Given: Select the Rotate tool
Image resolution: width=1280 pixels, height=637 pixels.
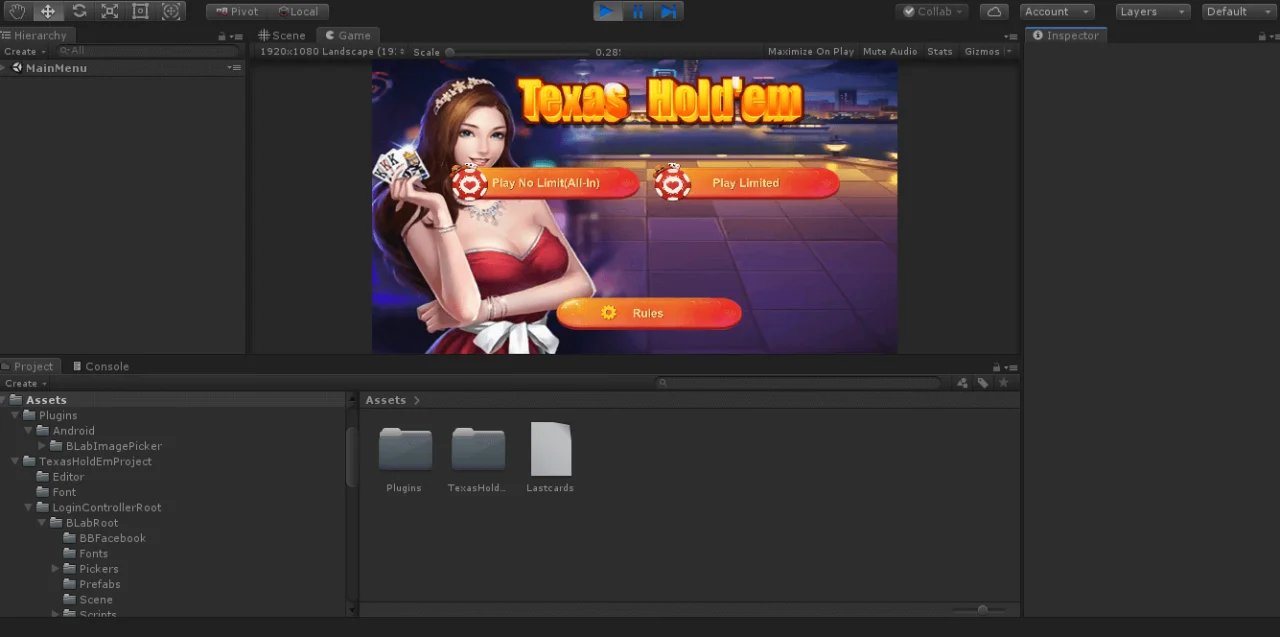Looking at the screenshot, I should [79, 11].
